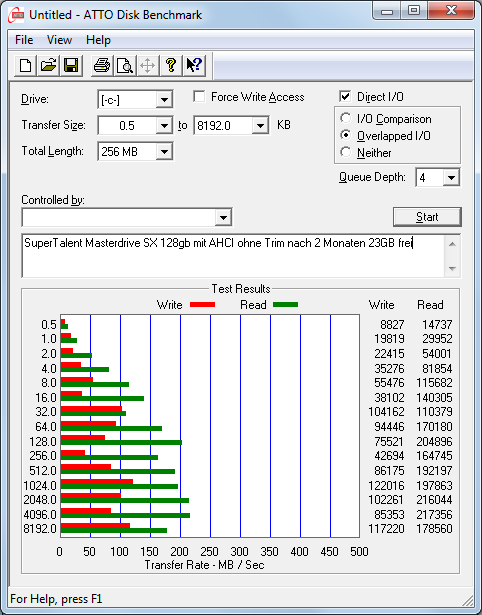
Task: Click read value 178560
Action: tap(434, 529)
